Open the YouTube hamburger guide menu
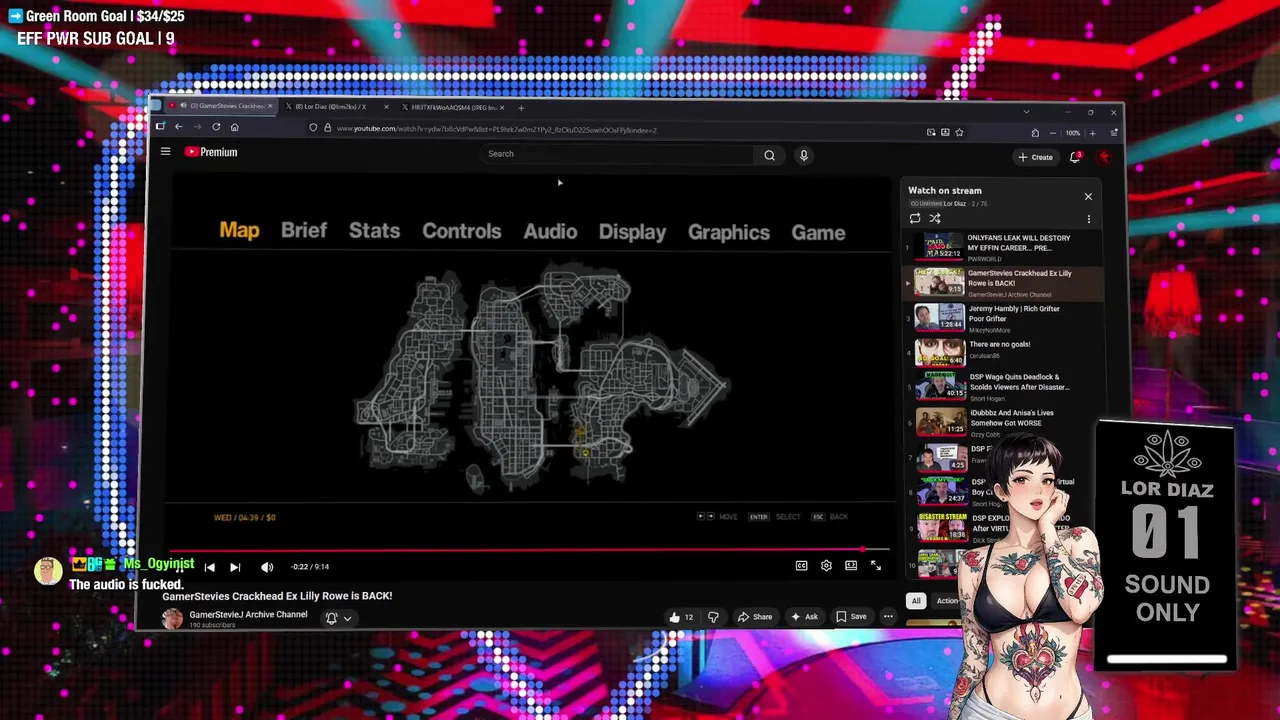 tap(165, 152)
